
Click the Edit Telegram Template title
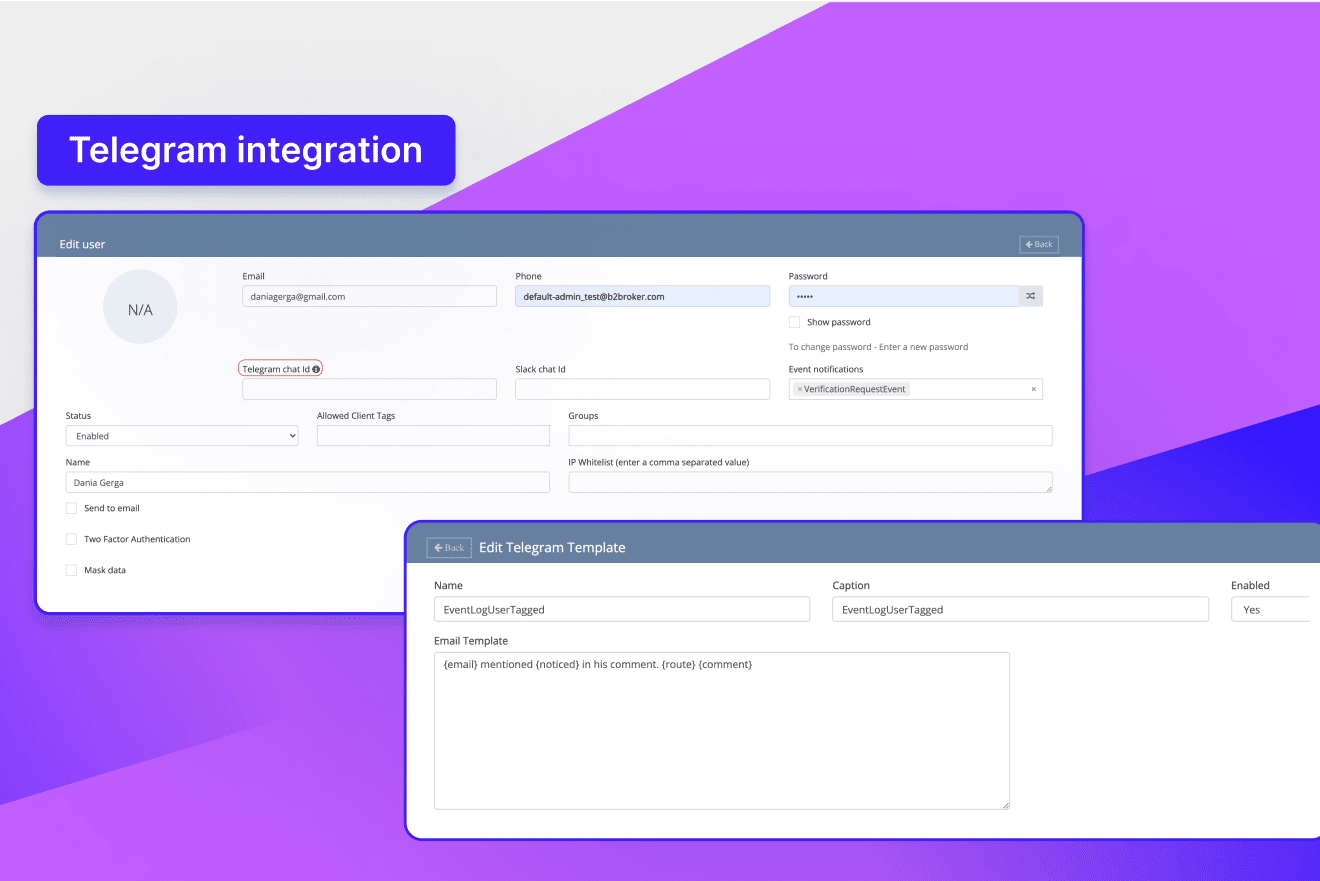tap(552, 547)
